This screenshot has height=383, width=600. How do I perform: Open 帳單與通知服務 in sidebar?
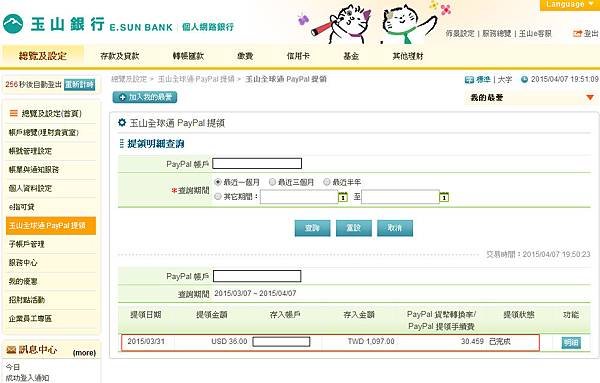pyautogui.click(x=34, y=169)
